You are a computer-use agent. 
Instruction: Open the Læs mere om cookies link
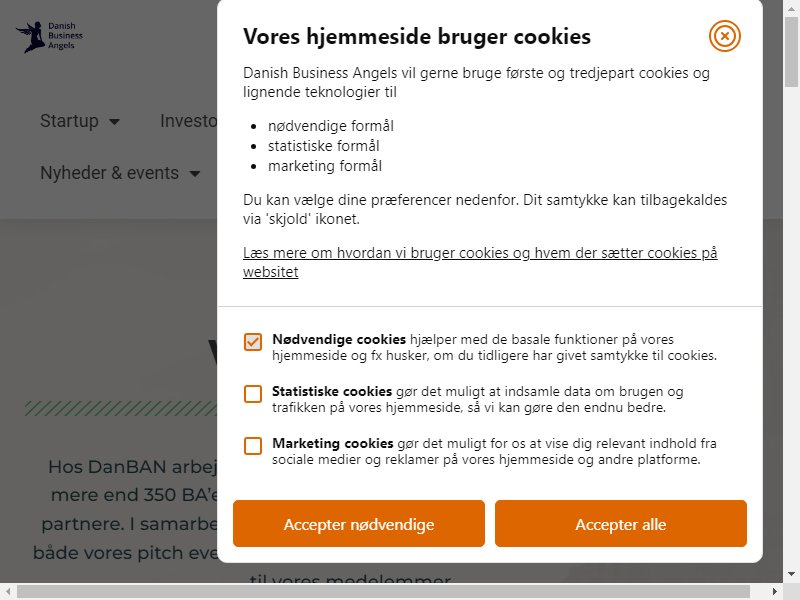coord(480,262)
